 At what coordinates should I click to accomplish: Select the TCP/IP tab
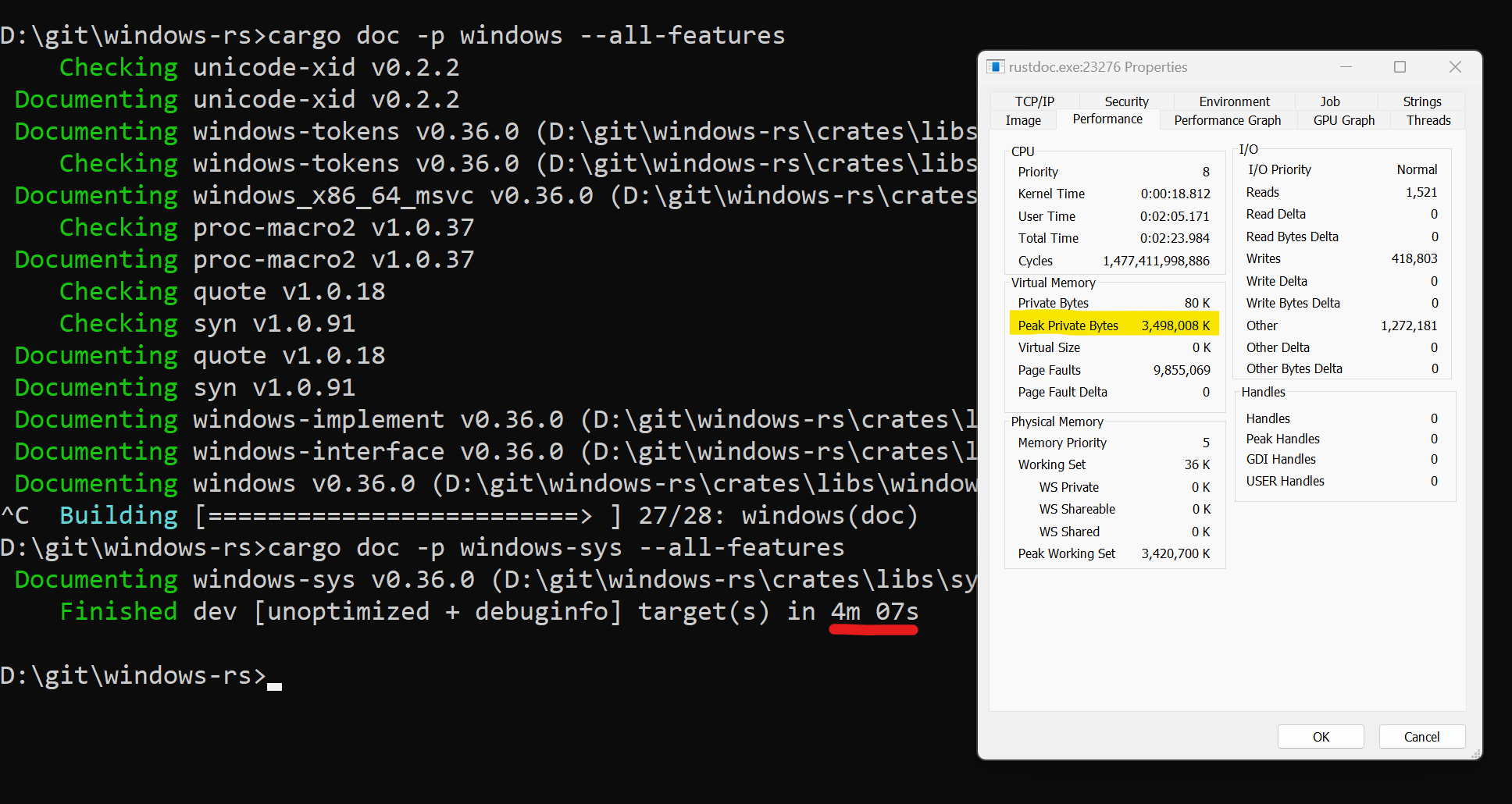(x=1033, y=101)
